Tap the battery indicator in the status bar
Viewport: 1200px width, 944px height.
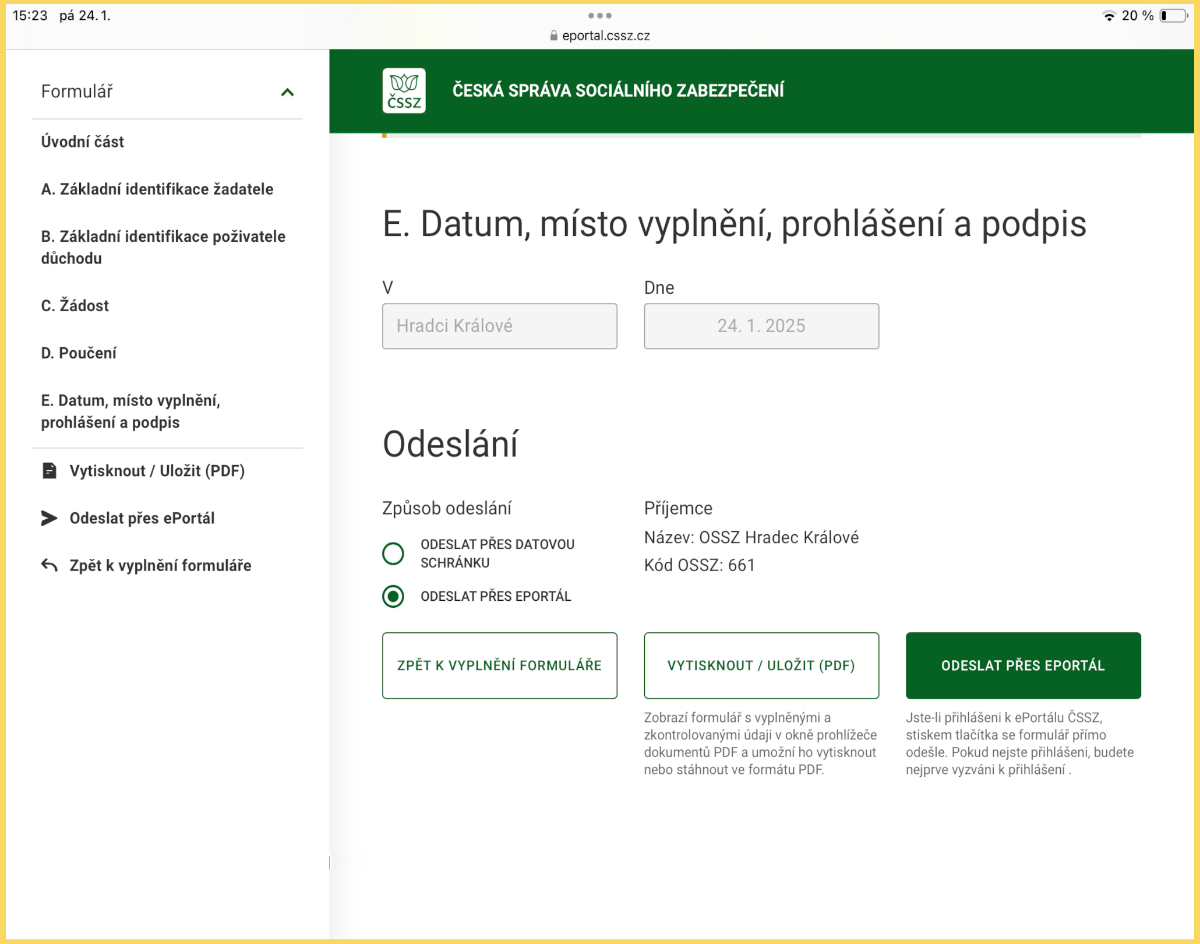coord(1172,15)
